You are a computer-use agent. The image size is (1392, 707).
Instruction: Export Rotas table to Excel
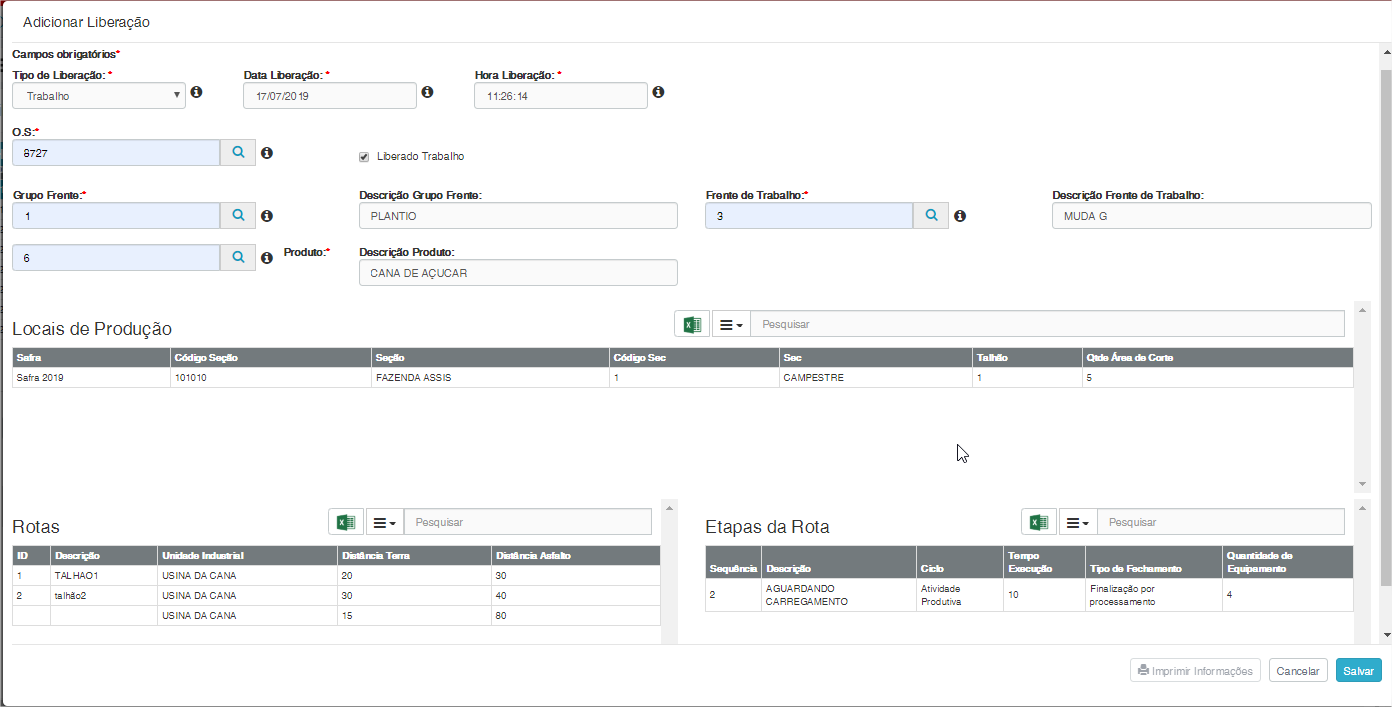point(345,522)
